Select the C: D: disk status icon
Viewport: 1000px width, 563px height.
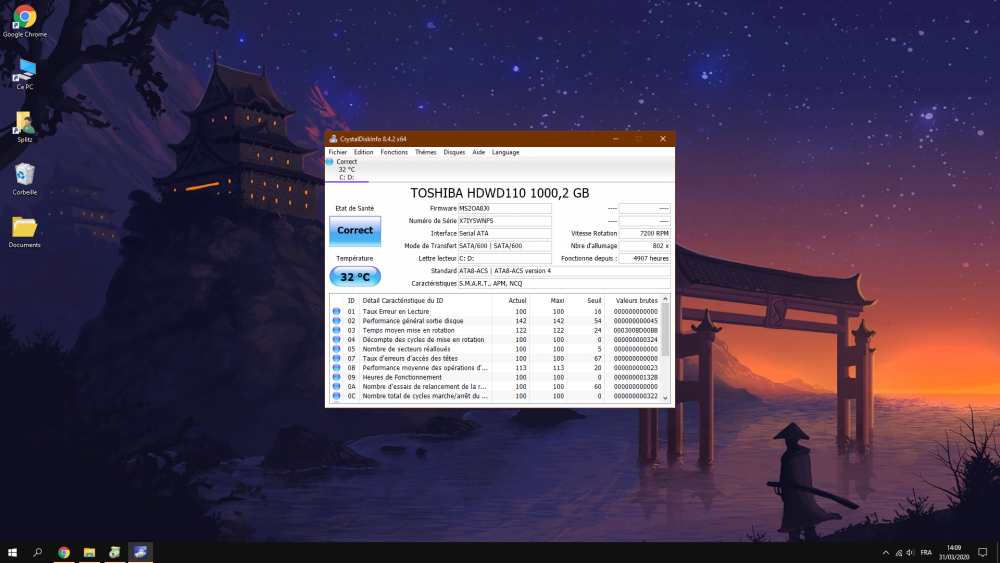coord(331,162)
